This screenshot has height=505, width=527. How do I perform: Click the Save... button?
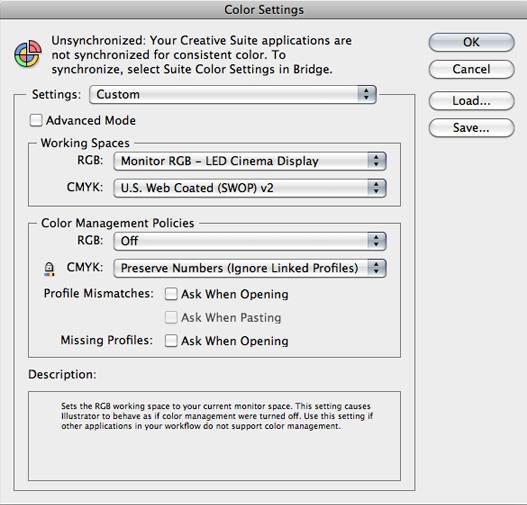[471, 128]
